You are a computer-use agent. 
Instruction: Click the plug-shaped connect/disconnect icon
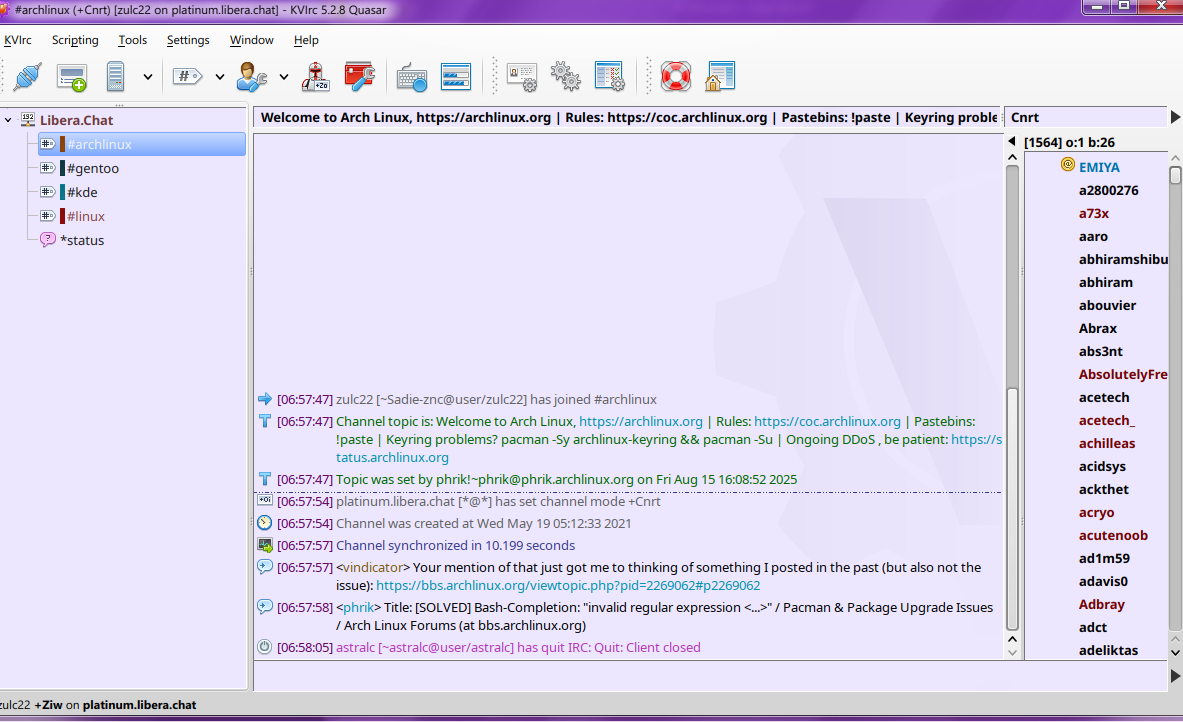pos(27,76)
